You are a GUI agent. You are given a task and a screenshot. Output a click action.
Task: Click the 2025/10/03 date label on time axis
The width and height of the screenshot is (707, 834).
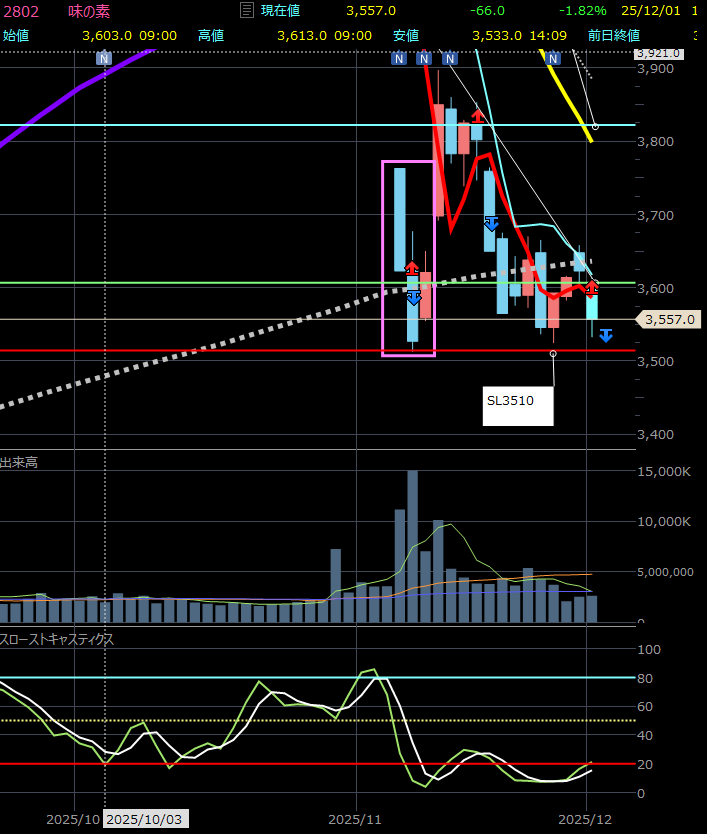[144, 819]
